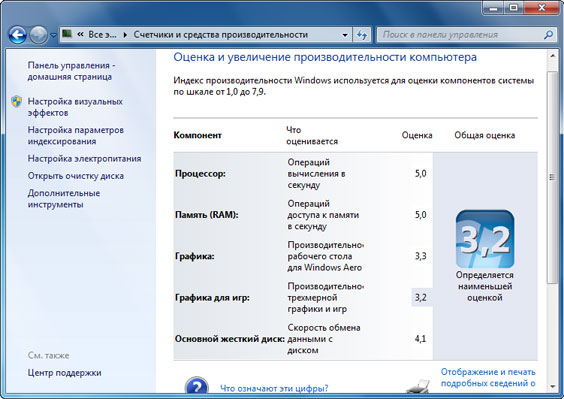Click the 'Поиск в панели управления' search field
The image size is (564, 399).
pyautogui.click(x=459, y=35)
